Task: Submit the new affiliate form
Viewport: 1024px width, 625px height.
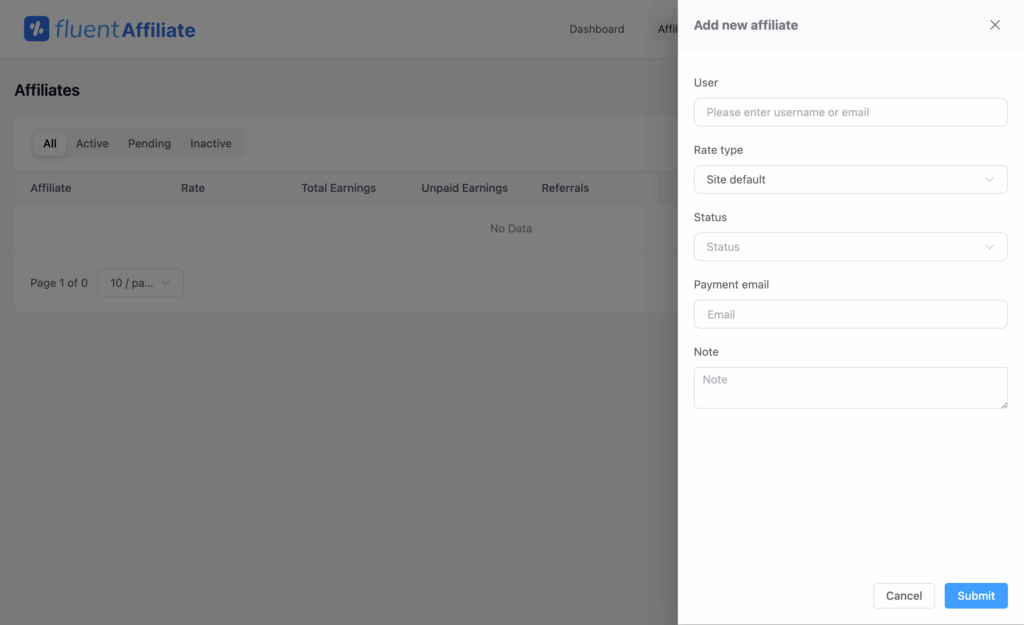Action: coord(975,595)
